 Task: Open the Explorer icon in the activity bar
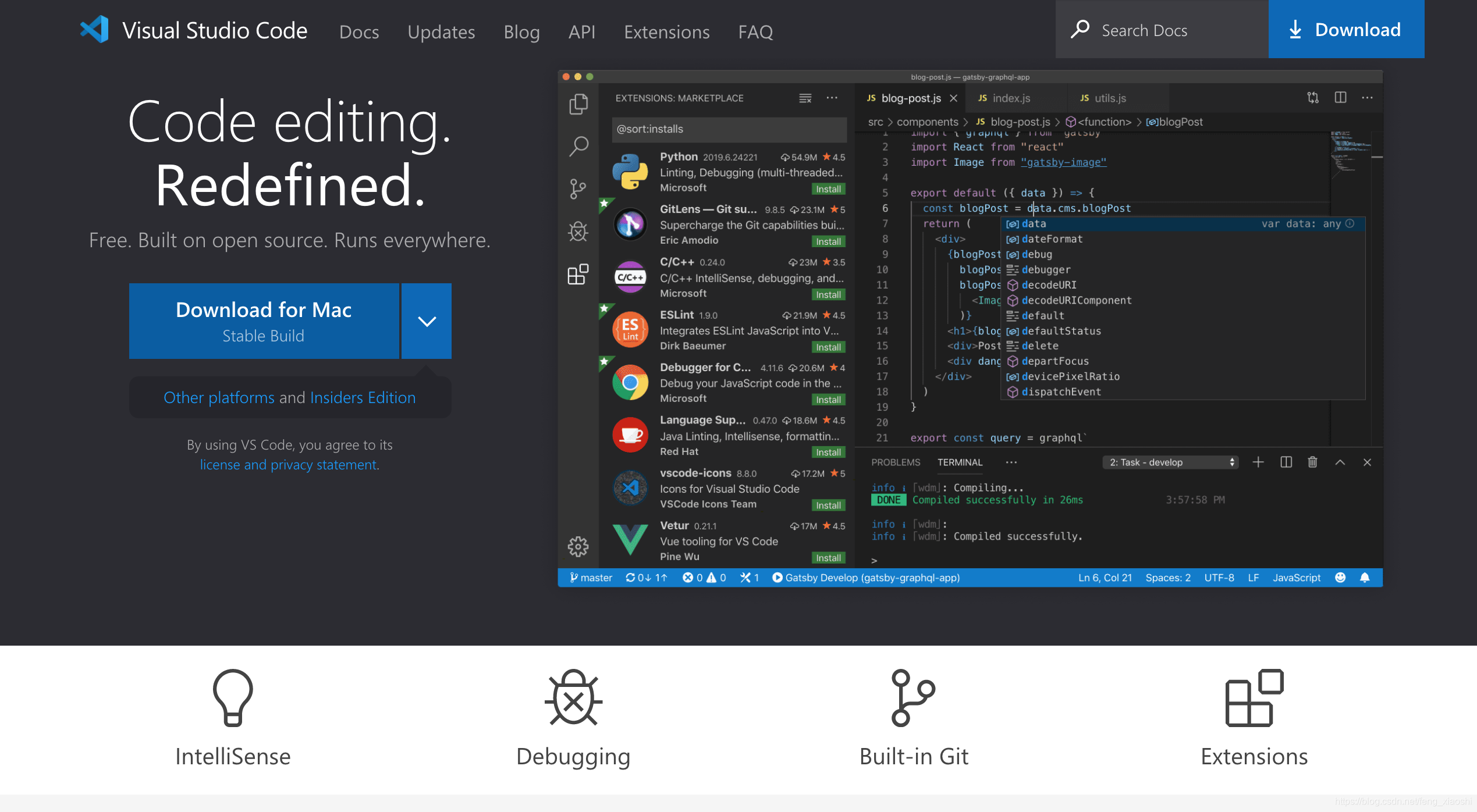[x=578, y=105]
